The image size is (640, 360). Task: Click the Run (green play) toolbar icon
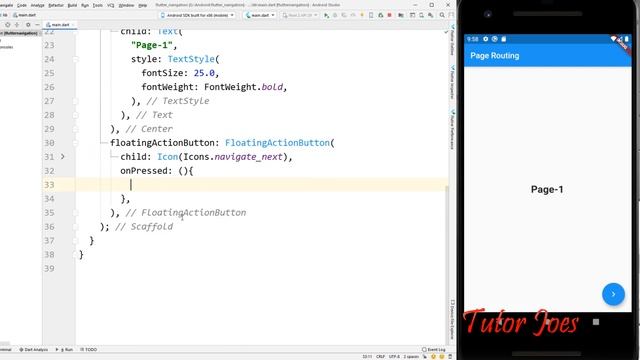[326, 15]
